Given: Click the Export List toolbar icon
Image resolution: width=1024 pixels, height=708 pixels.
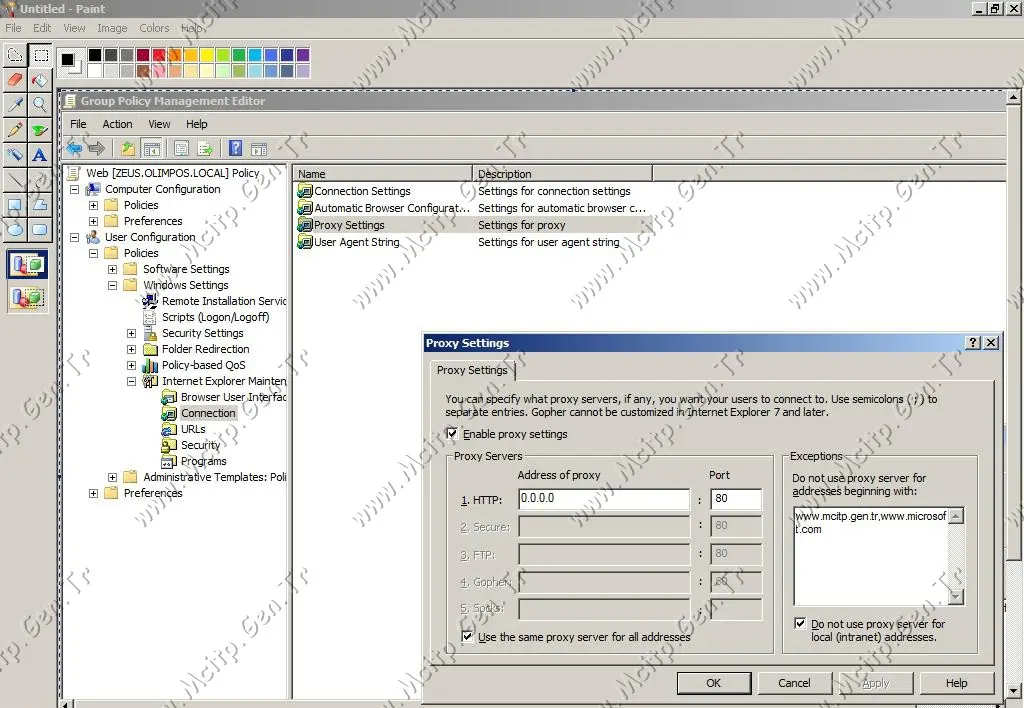Looking at the screenshot, I should [x=205, y=149].
